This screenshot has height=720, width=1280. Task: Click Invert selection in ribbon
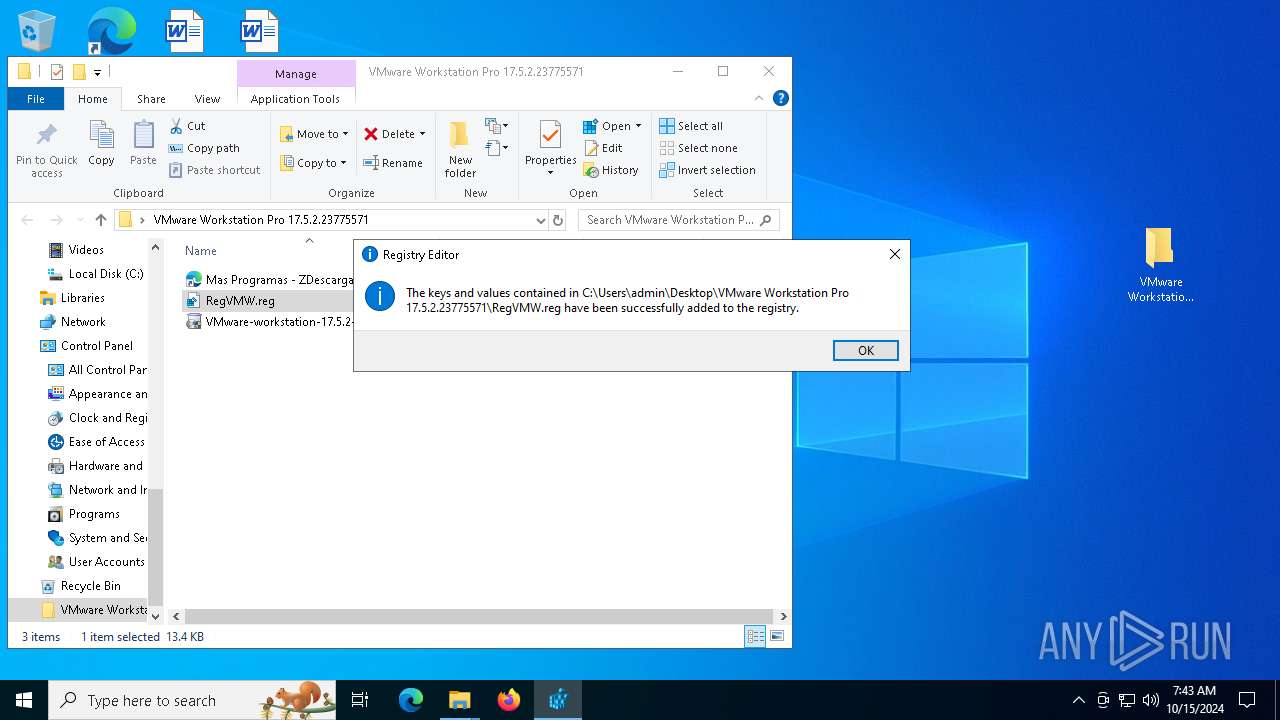click(708, 170)
